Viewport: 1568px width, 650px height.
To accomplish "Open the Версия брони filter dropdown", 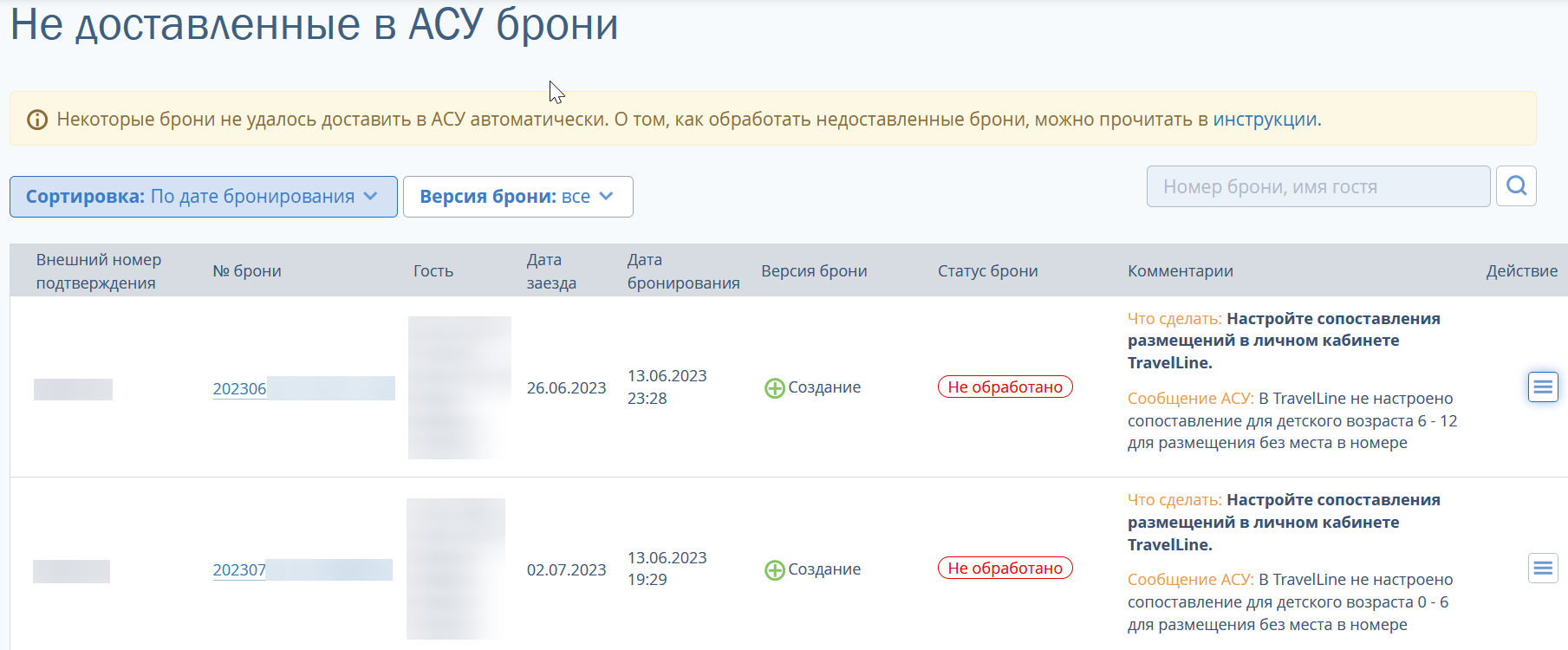I will [518, 197].
